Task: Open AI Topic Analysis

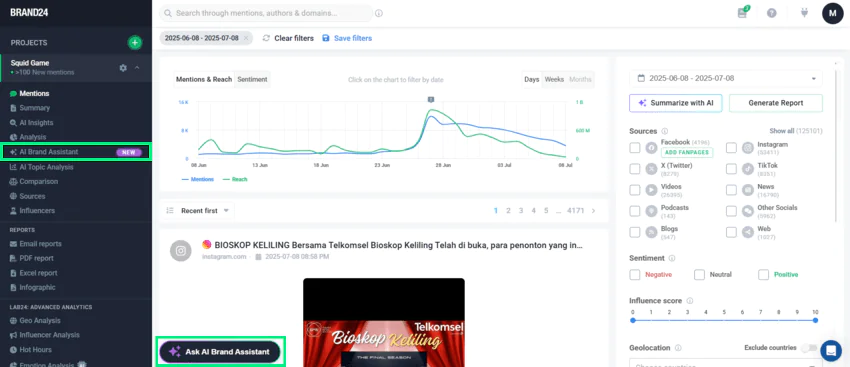Action: (46, 167)
